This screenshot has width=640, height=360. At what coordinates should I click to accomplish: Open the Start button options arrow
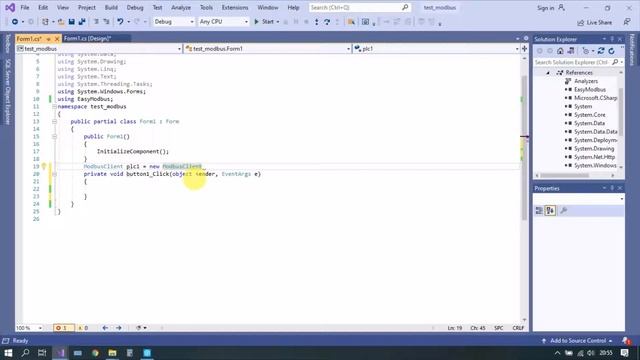[x=278, y=22]
